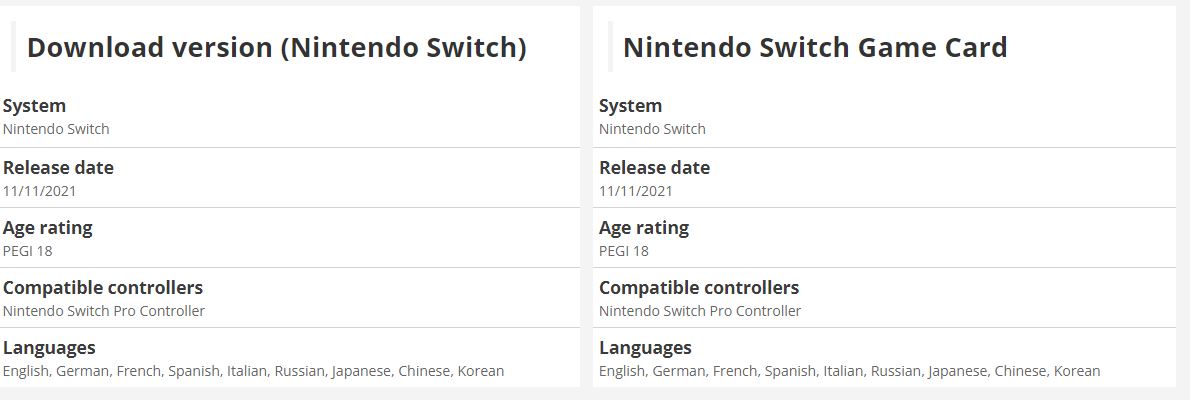
Task: Select System label in Game Card panel
Action: click(x=630, y=106)
